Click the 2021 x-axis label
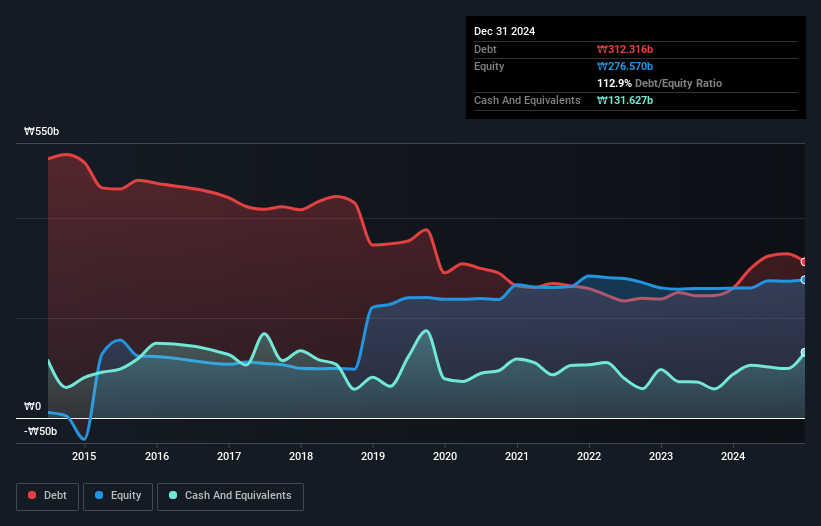Screen dimensions: 821x526 (517, 456)
